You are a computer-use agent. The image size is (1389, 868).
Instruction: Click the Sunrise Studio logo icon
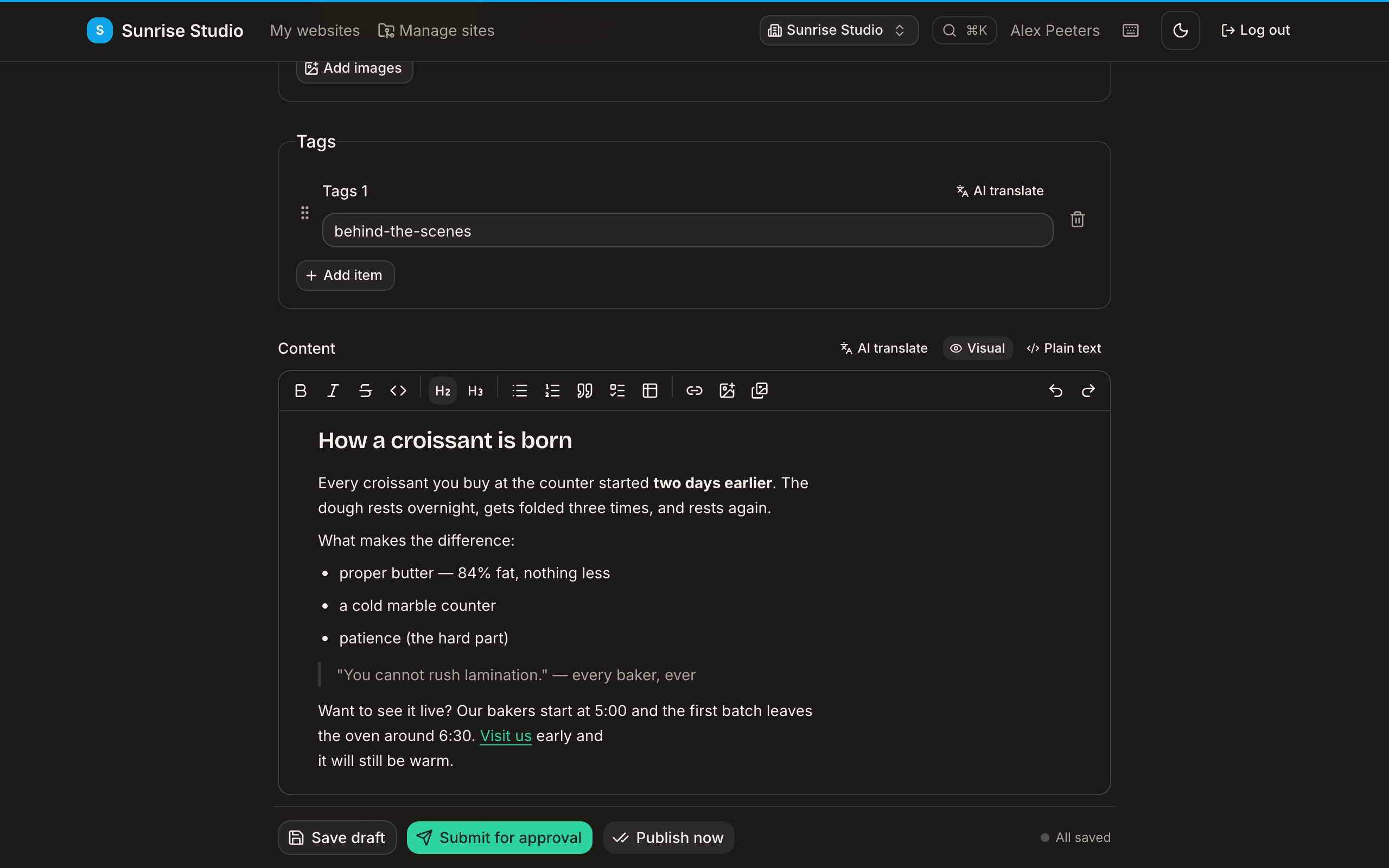tap(100, 30)
